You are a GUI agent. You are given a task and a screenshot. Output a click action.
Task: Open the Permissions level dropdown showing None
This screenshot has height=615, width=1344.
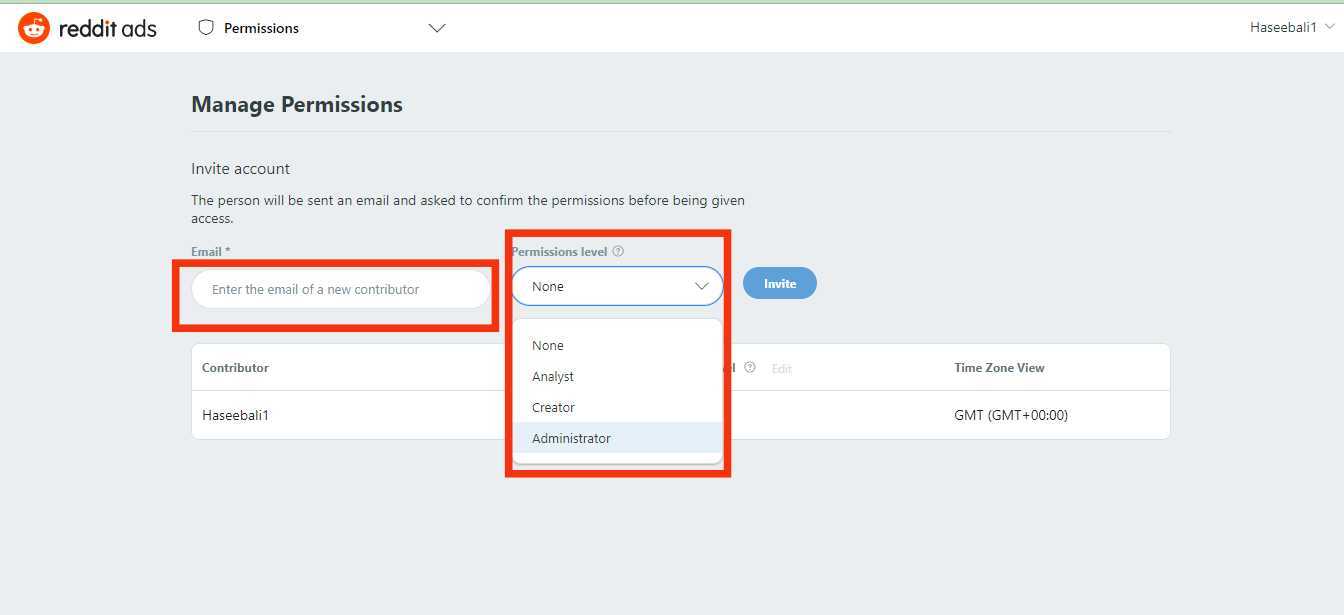pos(616,286)
